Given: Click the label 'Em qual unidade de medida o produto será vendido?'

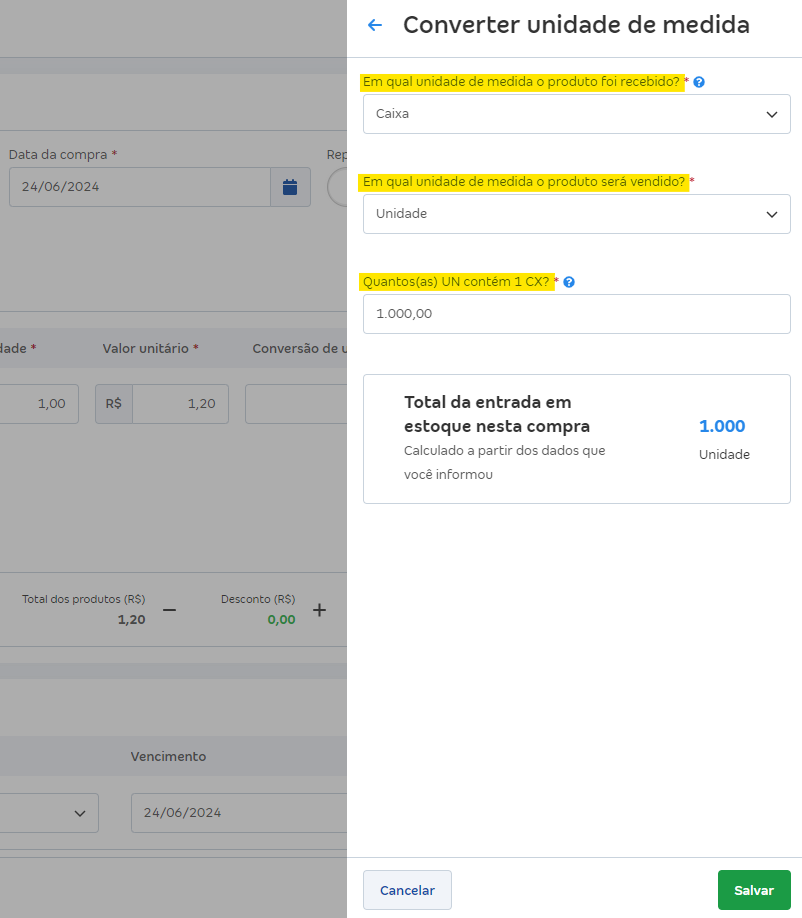Looking at the screenshot, I should (x=523, y=182).
